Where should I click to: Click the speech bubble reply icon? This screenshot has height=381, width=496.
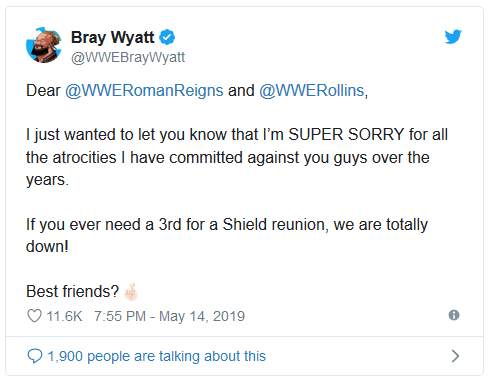[x=35, y=356]
